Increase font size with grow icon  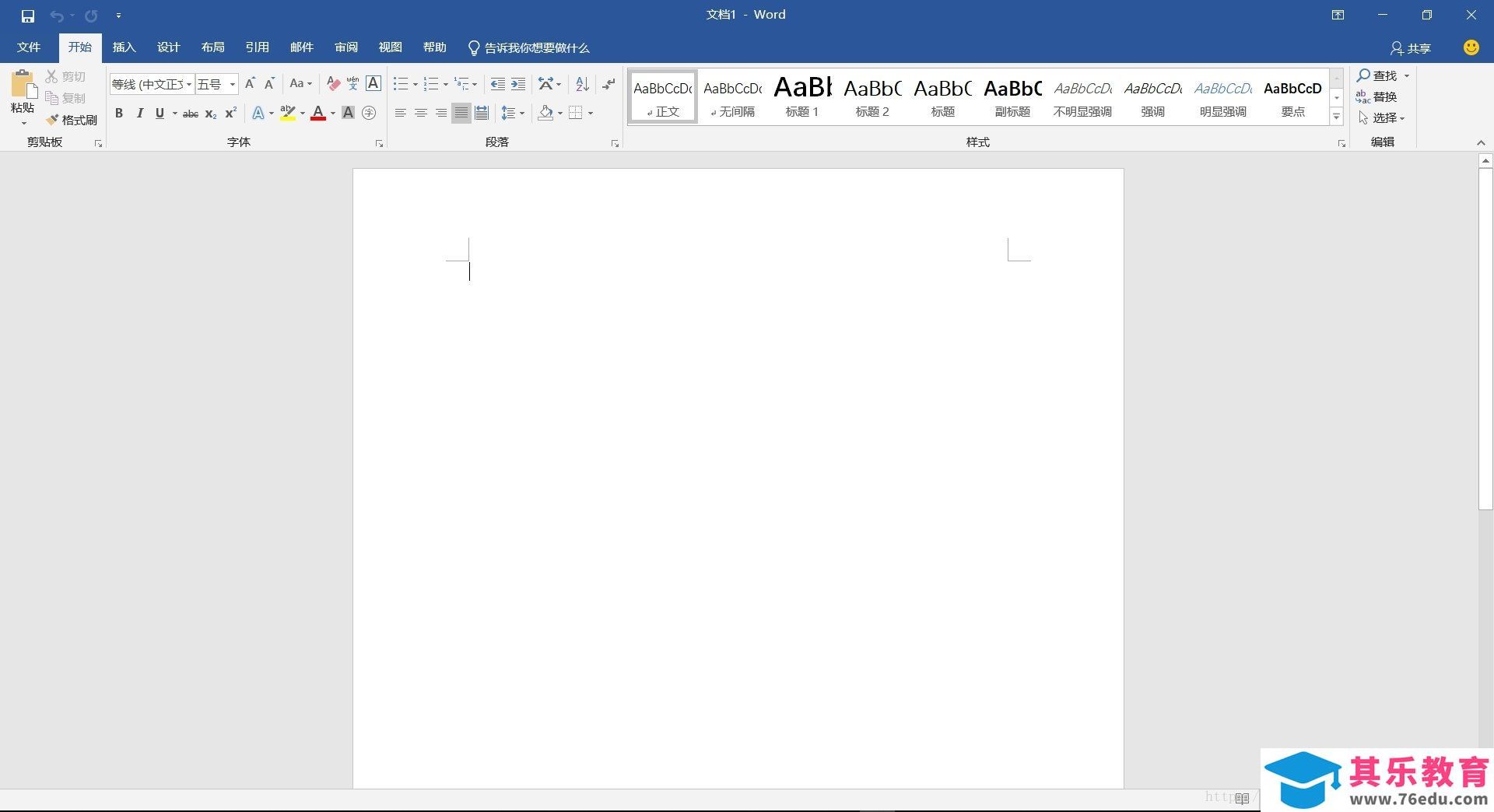pos(250,83)
